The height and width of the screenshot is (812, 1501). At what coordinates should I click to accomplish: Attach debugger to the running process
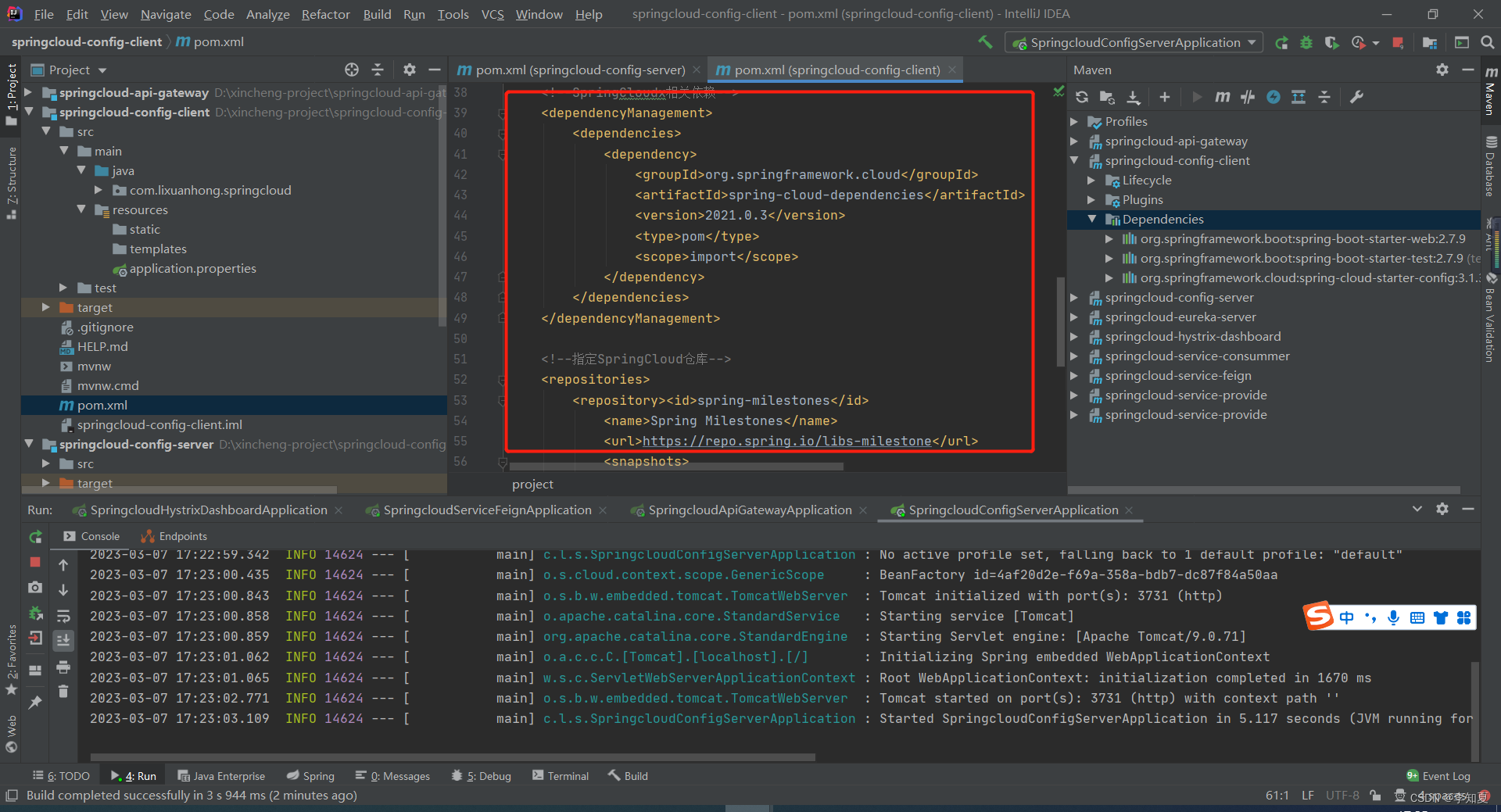[35, 613]
